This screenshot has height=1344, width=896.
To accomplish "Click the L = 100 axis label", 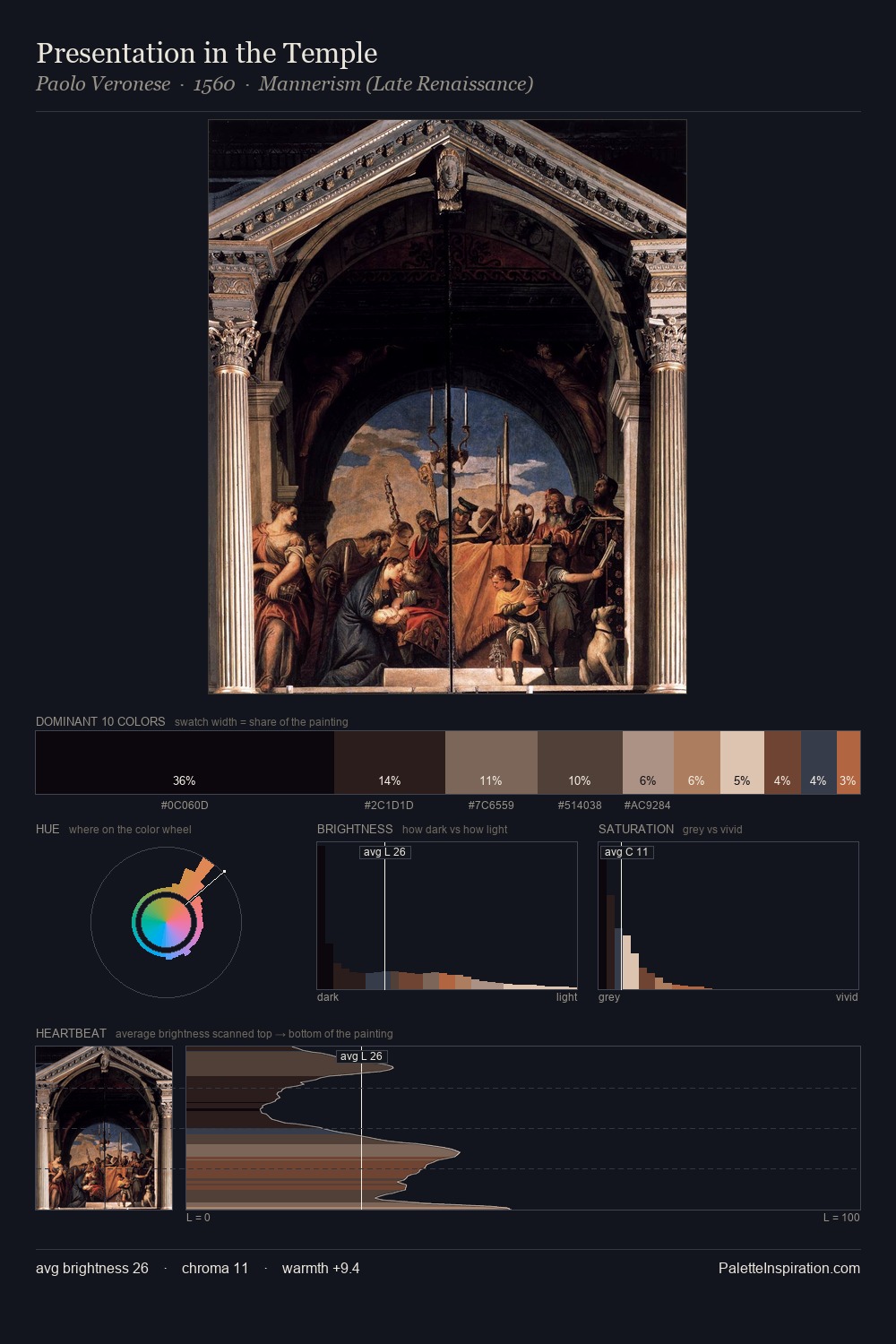I will tap(841, 1218).
